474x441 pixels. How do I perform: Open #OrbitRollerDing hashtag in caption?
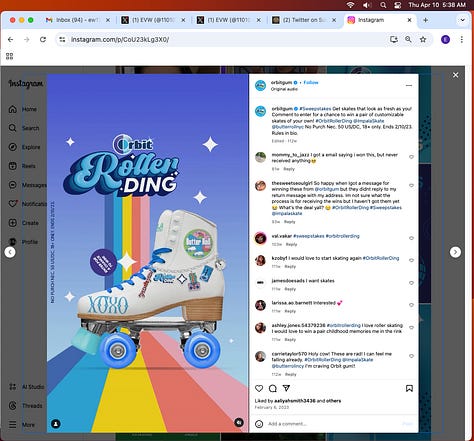point(334,121)
